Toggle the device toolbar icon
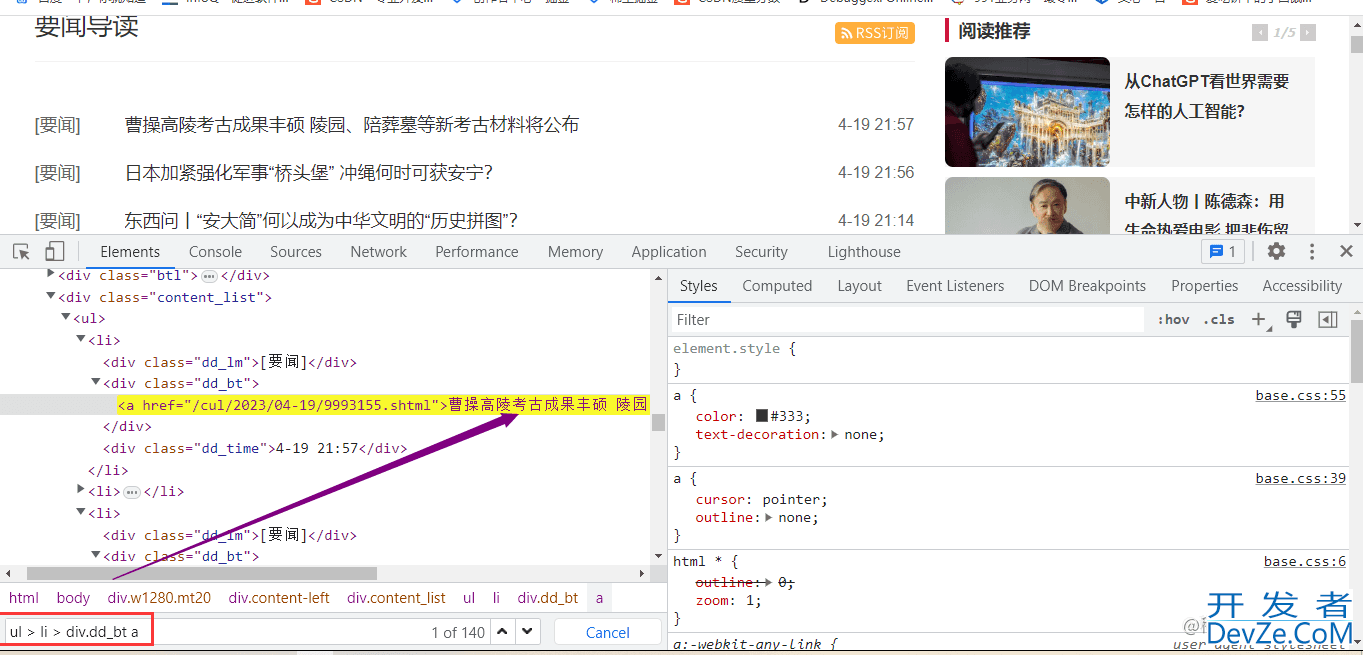 [55, 252]
